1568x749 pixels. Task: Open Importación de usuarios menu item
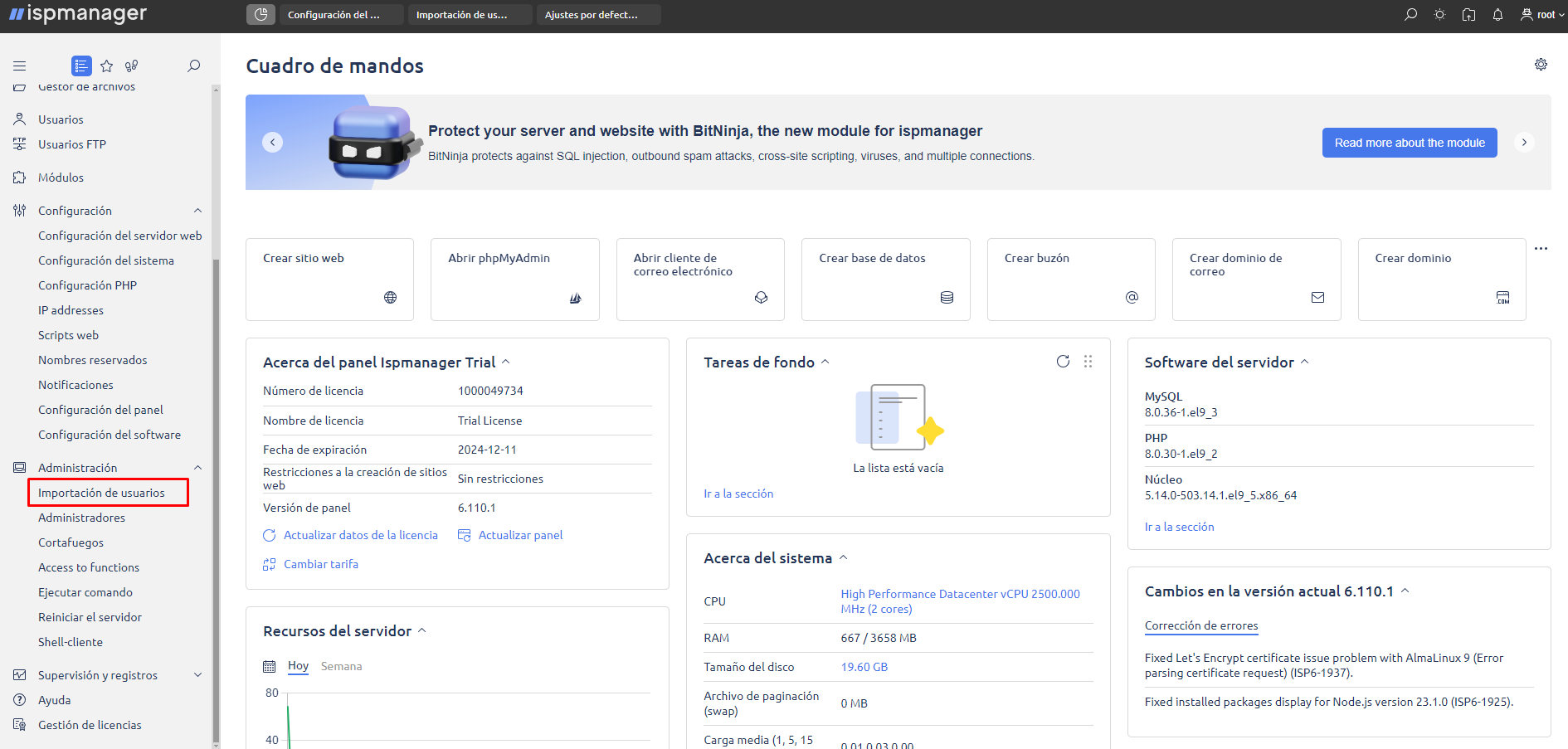101,493
